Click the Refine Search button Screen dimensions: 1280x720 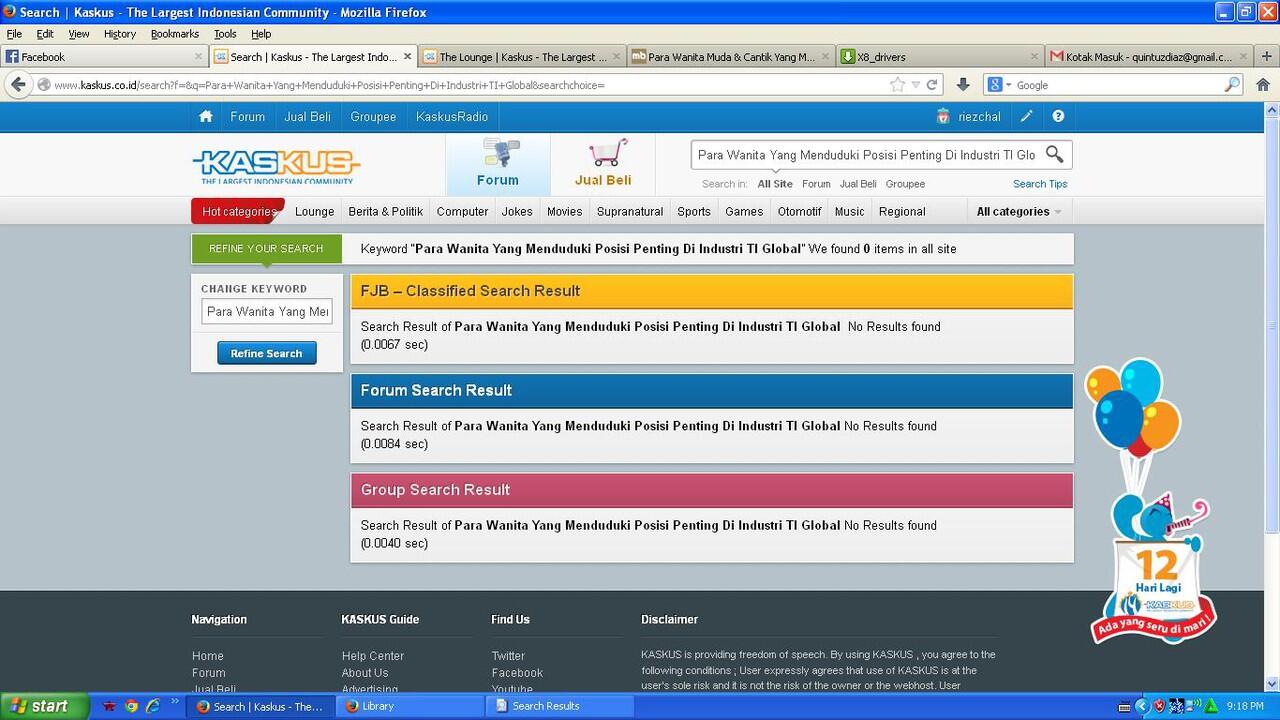tap(267, 353)
